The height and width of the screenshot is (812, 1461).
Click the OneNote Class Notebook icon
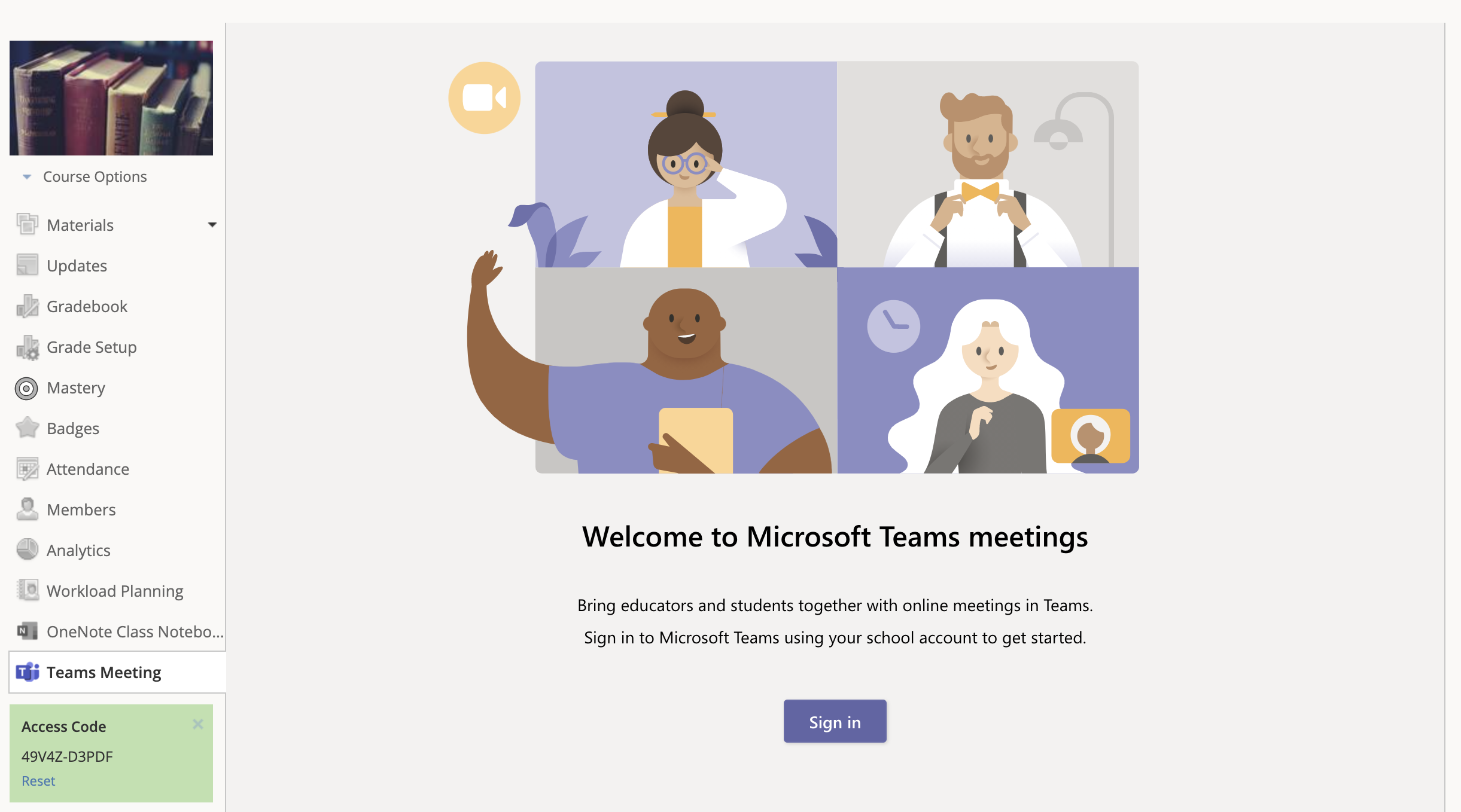point(27,631)
